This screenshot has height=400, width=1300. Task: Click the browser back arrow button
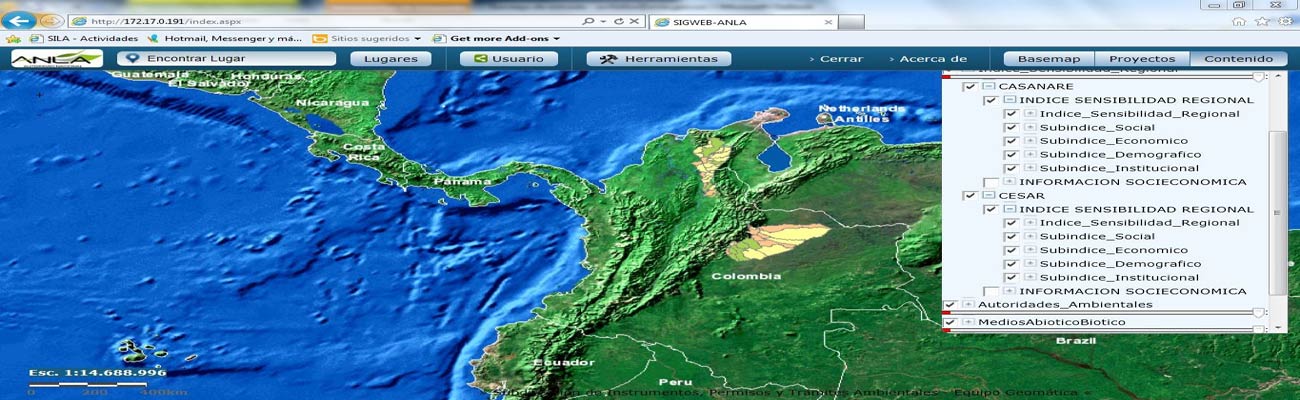point(22,21)
